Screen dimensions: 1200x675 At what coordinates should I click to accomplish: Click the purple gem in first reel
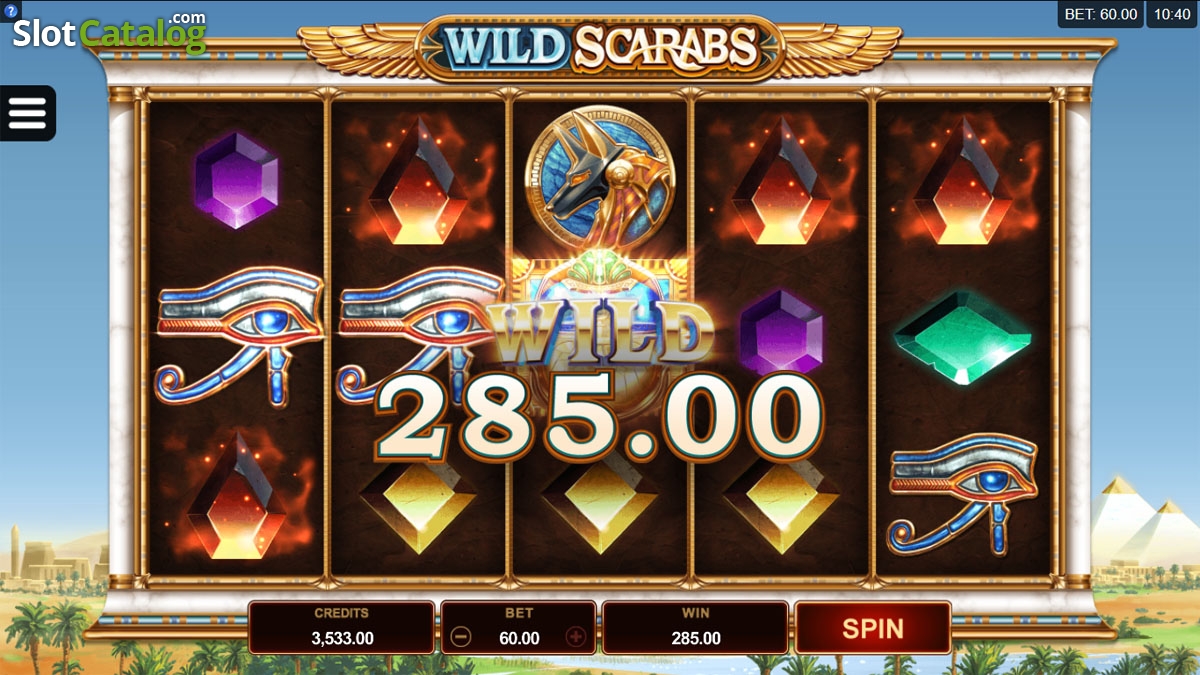237,180
